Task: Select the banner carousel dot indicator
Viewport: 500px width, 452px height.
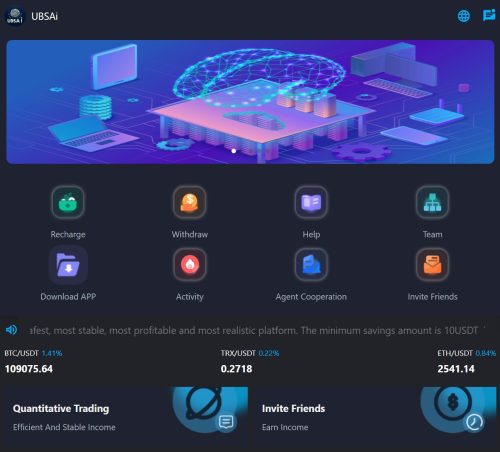Action: (234, 151)
